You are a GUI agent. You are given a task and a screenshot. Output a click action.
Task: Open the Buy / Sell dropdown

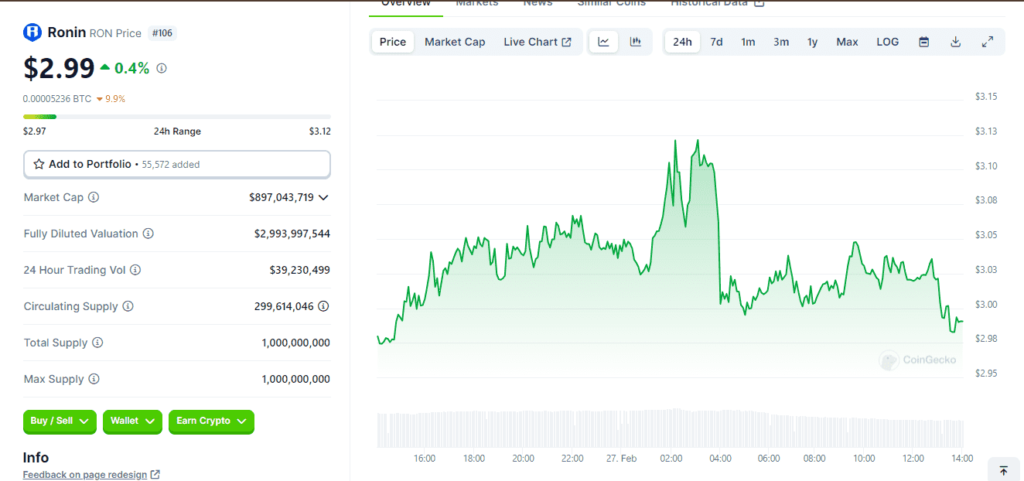pos(59,422)
